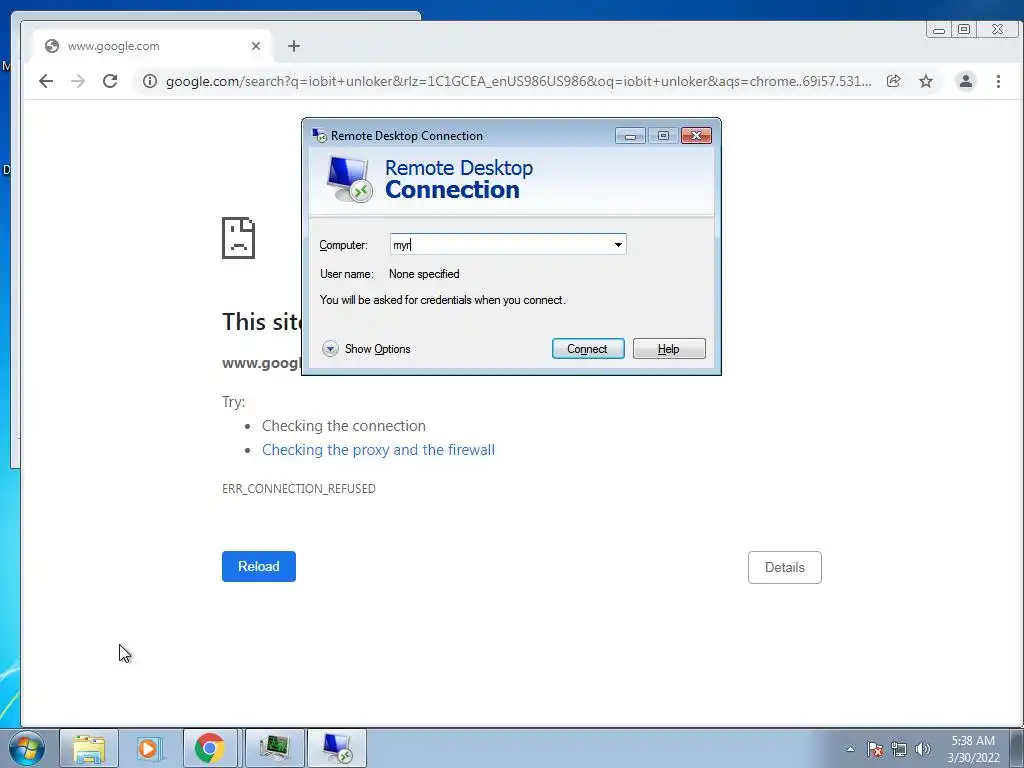1024x768 pixels.
Task: Click Chrome's forward arrow
Action: (78, 81)
